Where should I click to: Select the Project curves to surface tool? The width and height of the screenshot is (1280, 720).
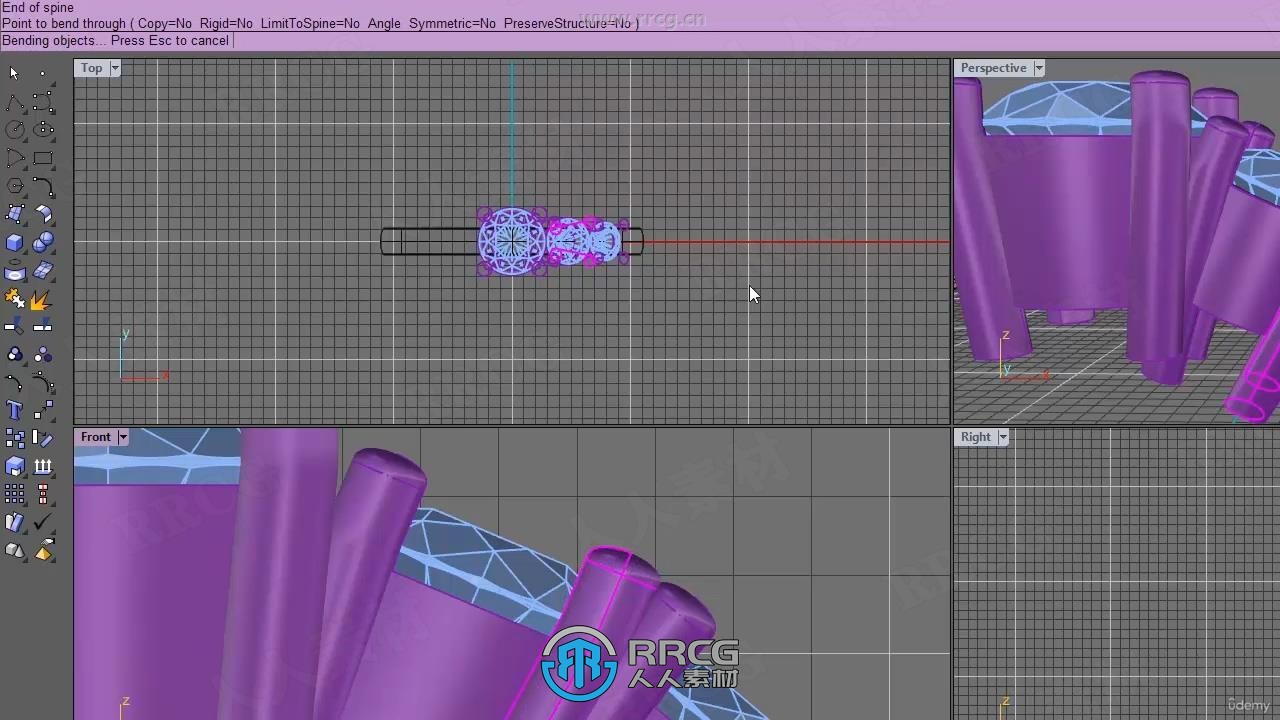pyautogui.click(x=14, y=271)
